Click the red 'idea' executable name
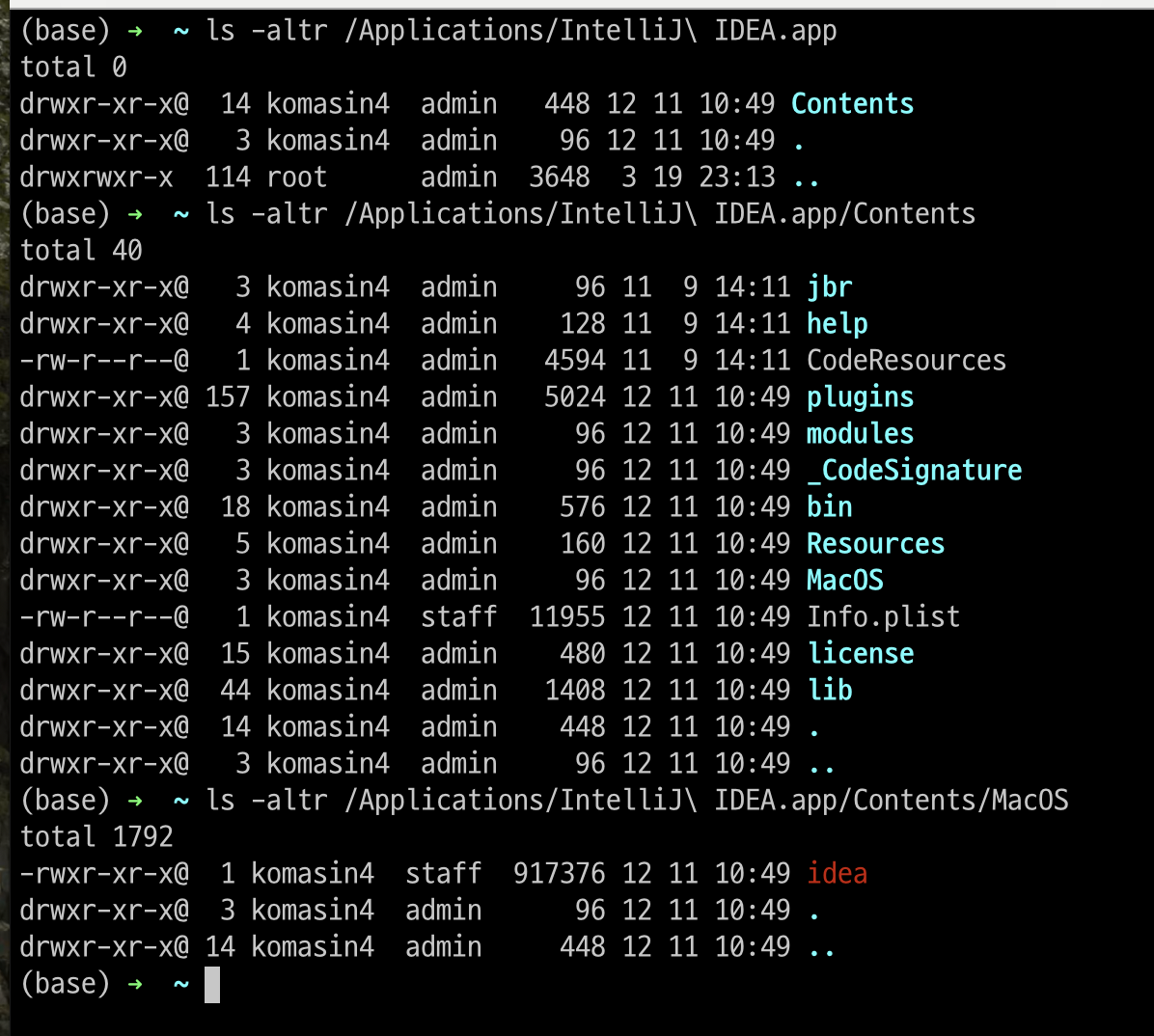This screenshot has height=1036, width=1154. pyautogui.click(x=838, y=873)
